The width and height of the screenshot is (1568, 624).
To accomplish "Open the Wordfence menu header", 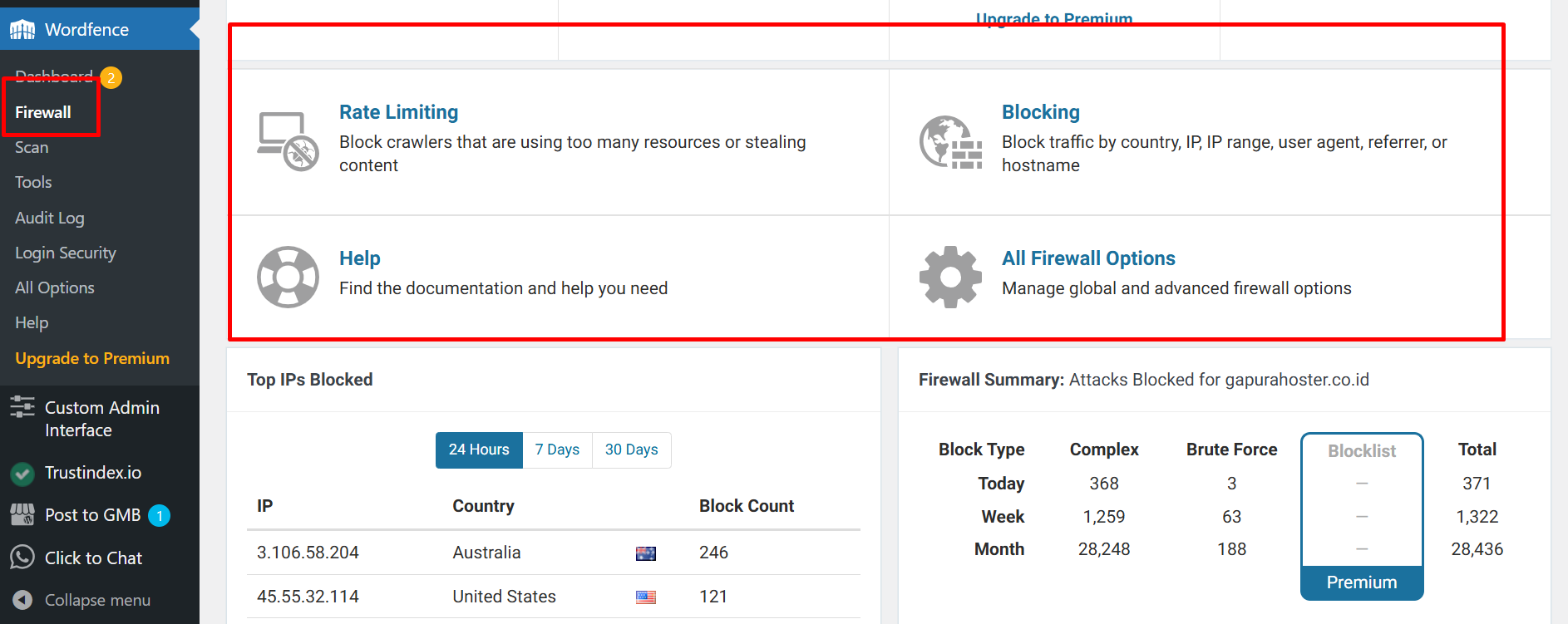I will 100,30.
